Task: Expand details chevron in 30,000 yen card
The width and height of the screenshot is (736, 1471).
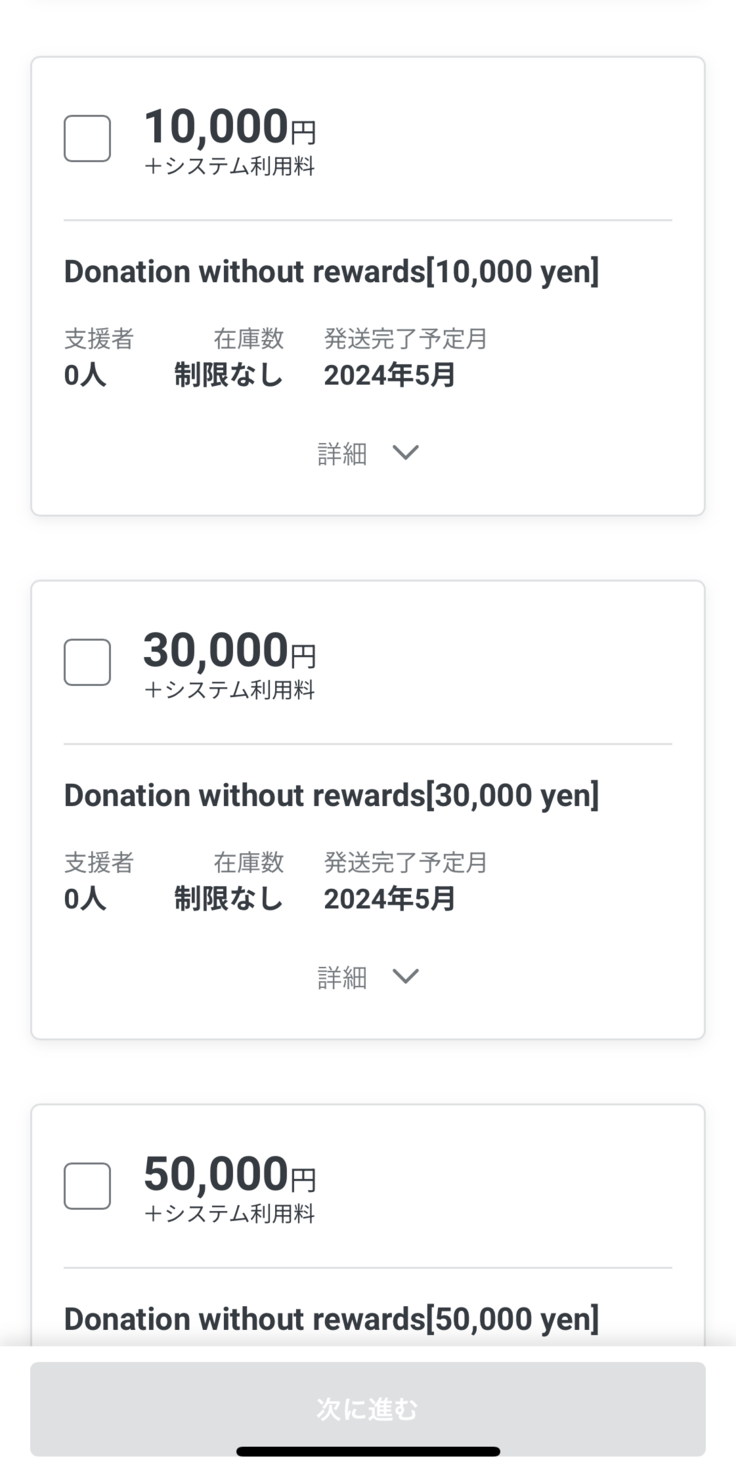Action: click(x=405, y=977)
